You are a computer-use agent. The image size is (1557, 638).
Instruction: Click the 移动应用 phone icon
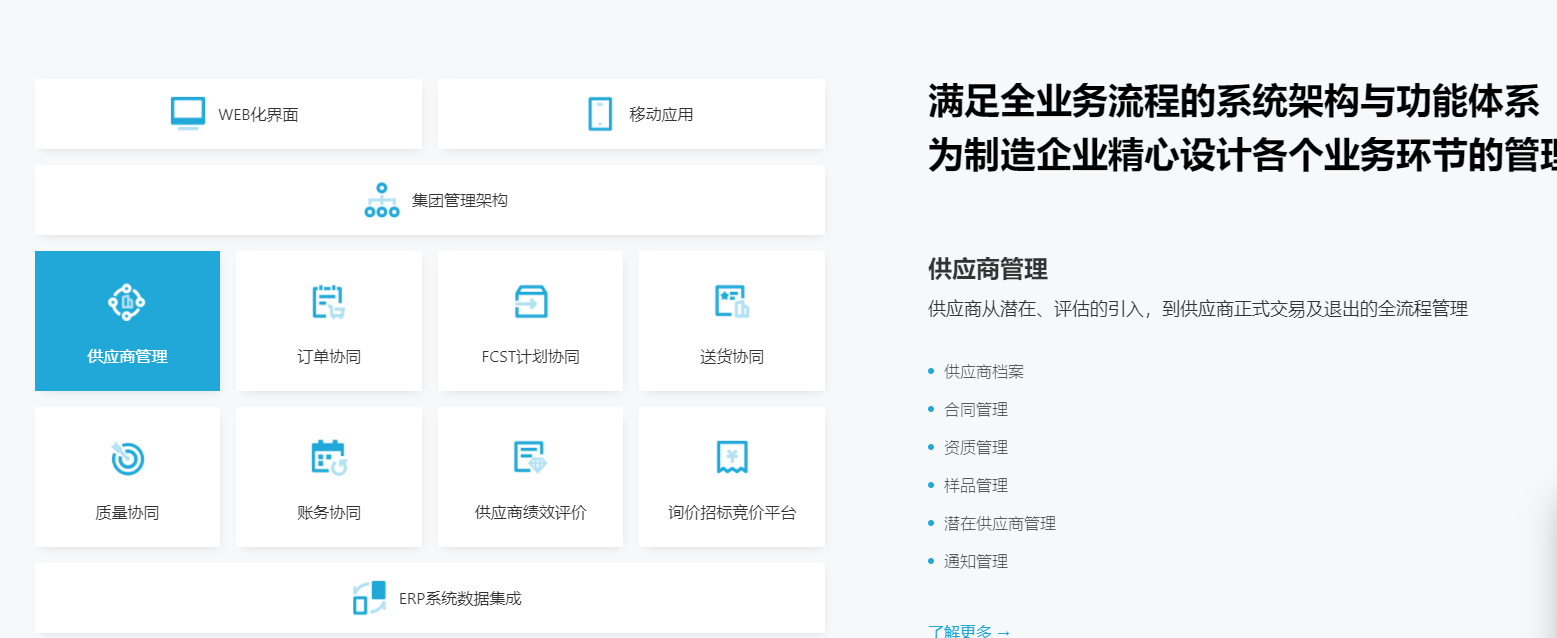(600, 114)
